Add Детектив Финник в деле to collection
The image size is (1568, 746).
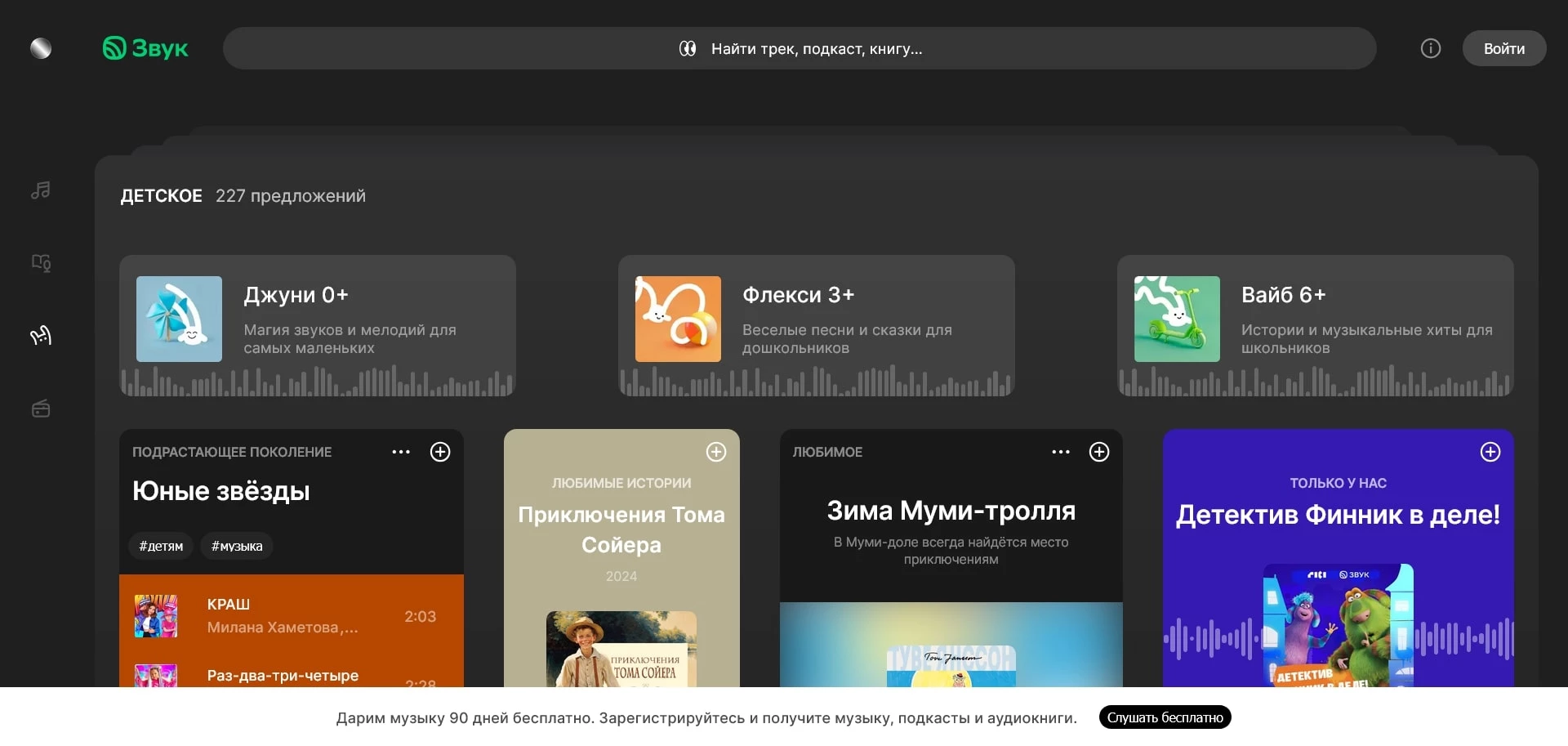click(x=1490, y=452)
